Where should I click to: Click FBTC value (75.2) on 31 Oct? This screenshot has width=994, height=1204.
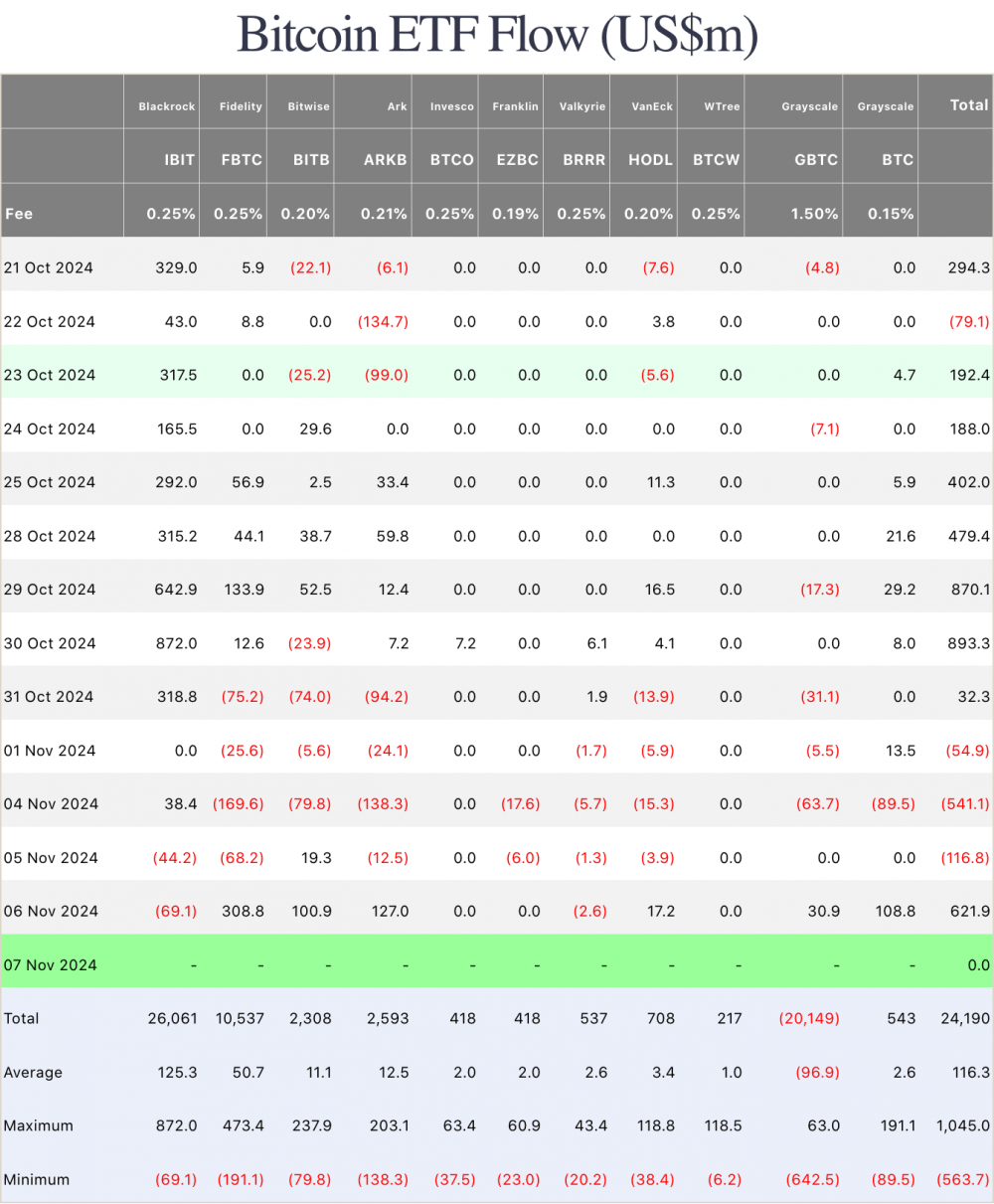243,697
